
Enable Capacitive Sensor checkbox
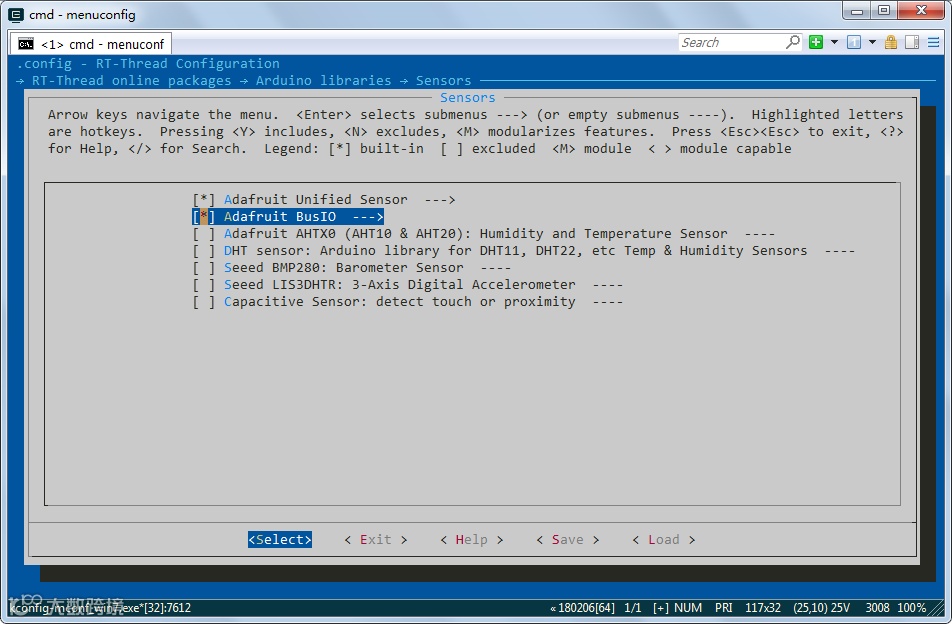[203, 302]
